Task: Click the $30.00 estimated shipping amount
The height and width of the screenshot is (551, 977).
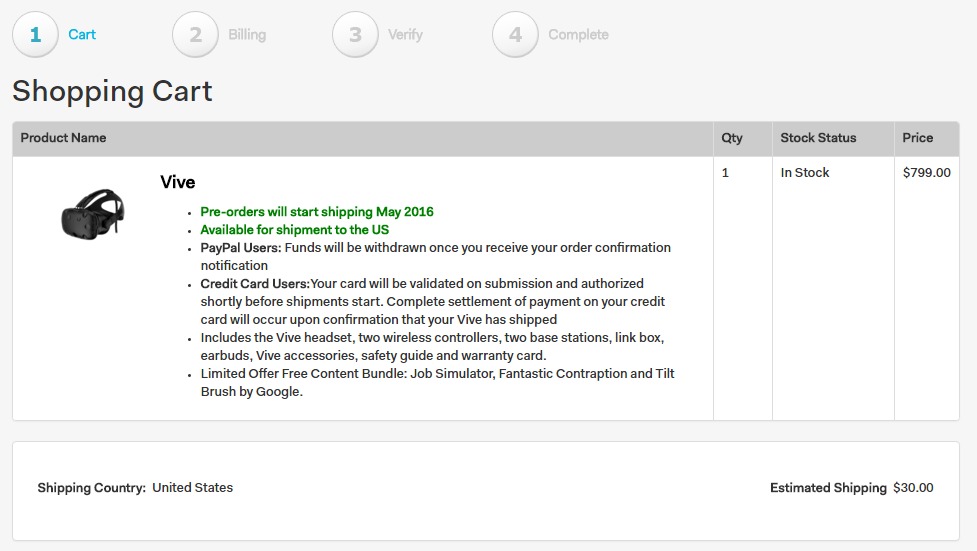Action: (913, 488)
